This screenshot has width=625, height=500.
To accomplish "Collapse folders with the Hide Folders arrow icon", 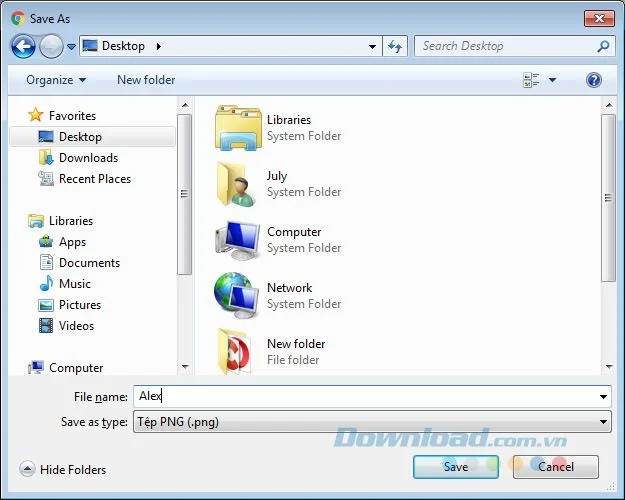I will click(27, 469).
